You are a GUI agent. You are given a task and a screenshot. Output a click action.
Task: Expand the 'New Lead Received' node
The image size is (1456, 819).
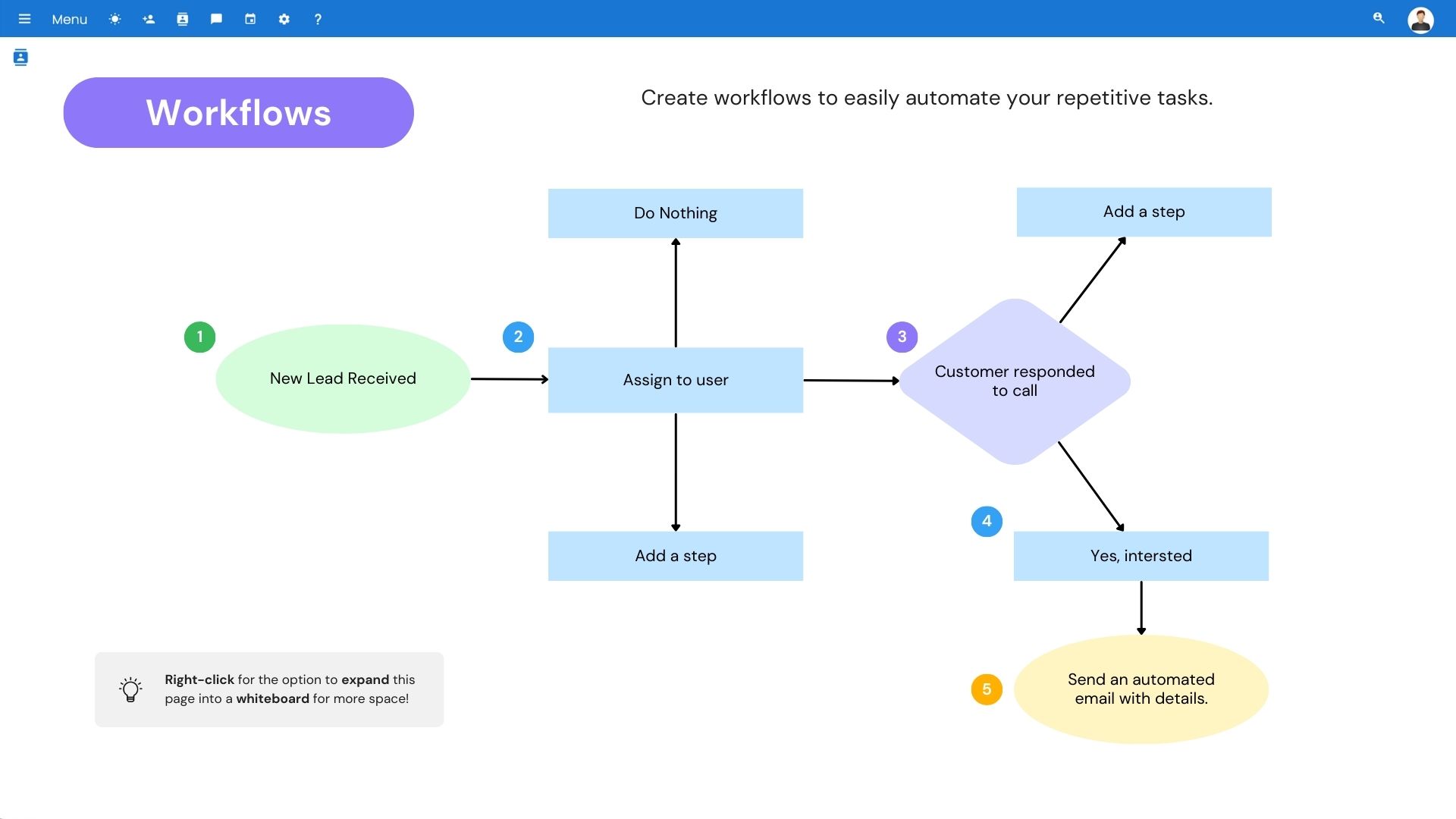click(342, 378)
